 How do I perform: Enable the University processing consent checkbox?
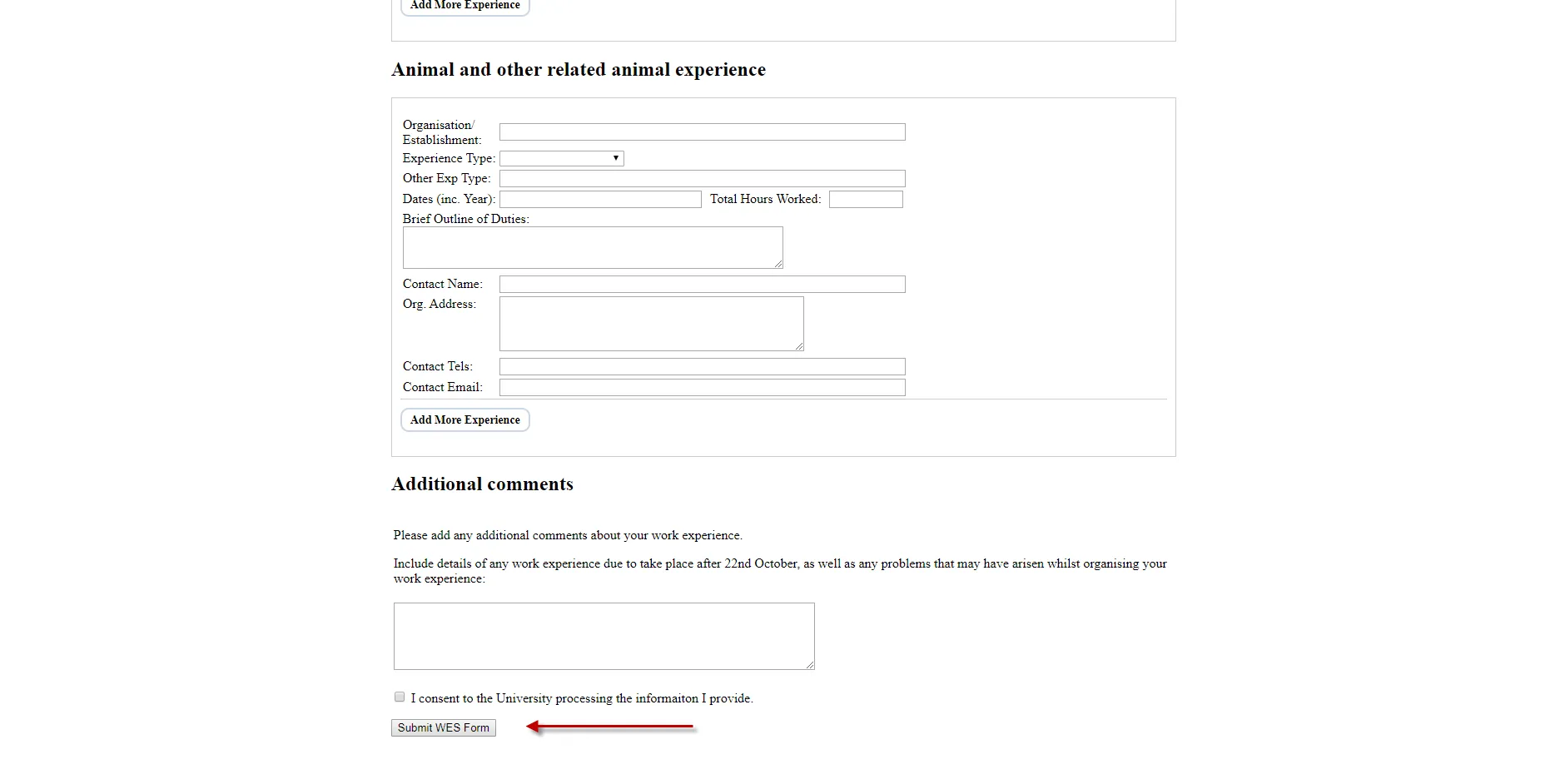tap(399, 696)
